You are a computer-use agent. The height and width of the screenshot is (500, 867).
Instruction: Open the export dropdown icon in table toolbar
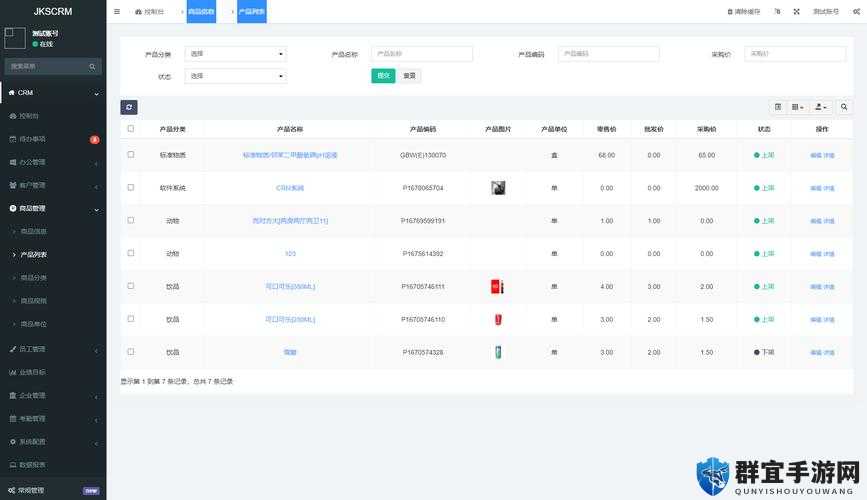pyautogui.click(x=821, y=107)
